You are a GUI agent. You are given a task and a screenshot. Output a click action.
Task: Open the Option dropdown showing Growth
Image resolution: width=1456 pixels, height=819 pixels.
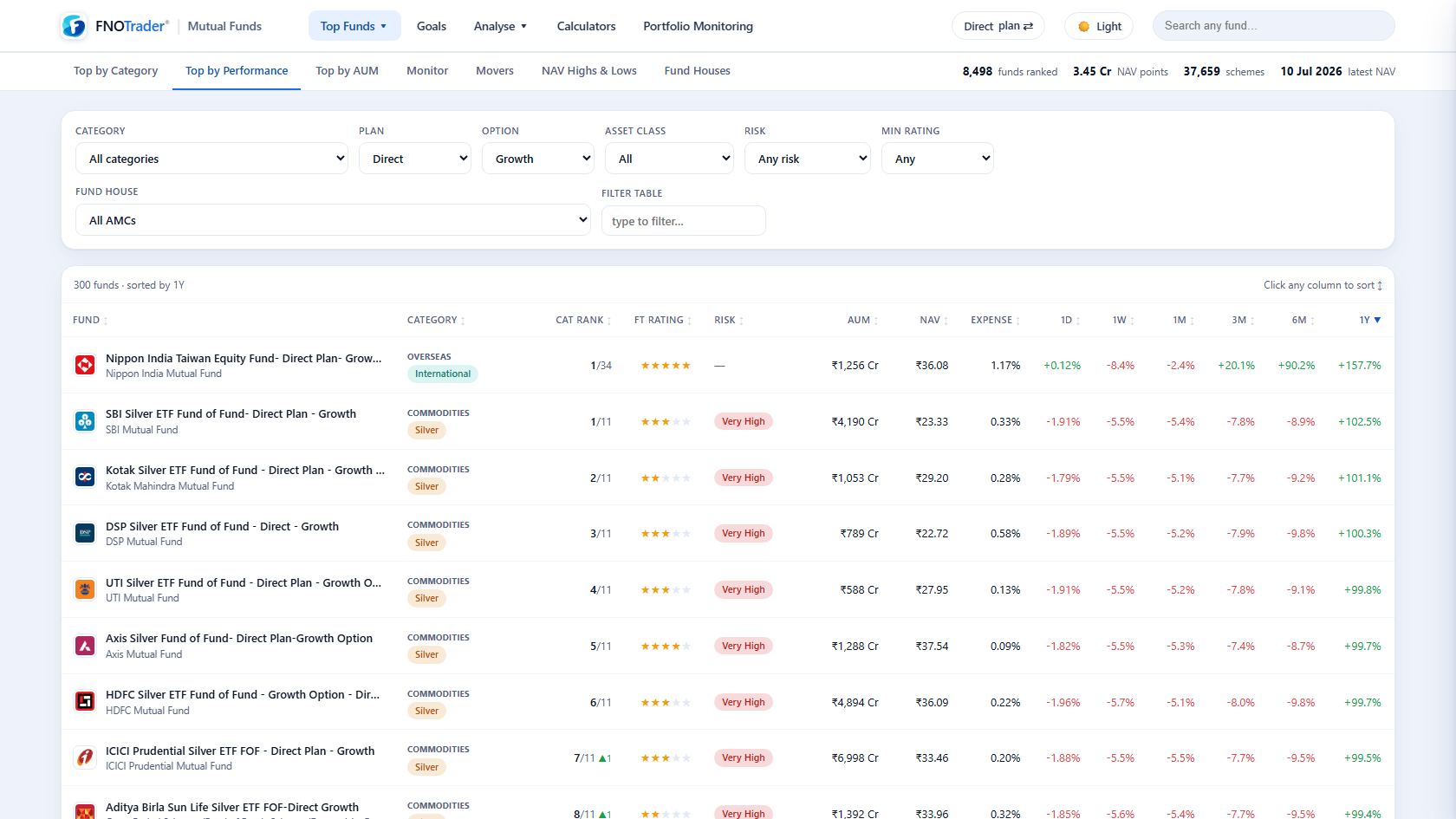537,159
